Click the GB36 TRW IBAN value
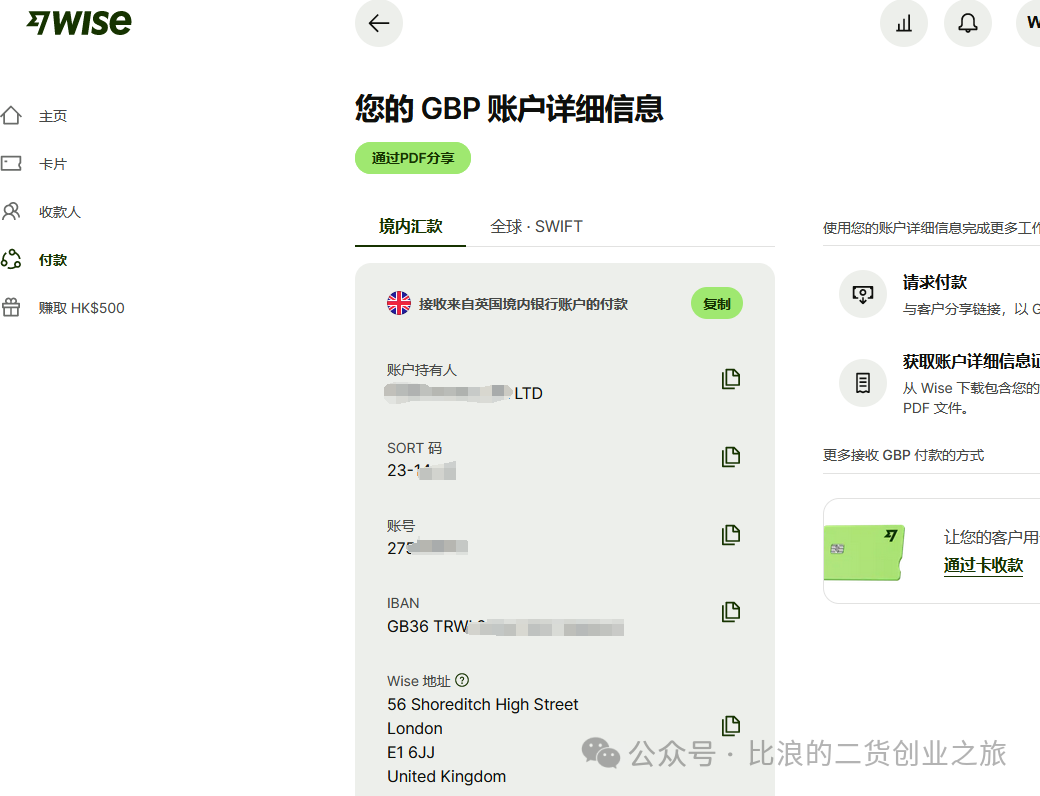This screenshot has width=1040, height=796. (x=505, y=627)
